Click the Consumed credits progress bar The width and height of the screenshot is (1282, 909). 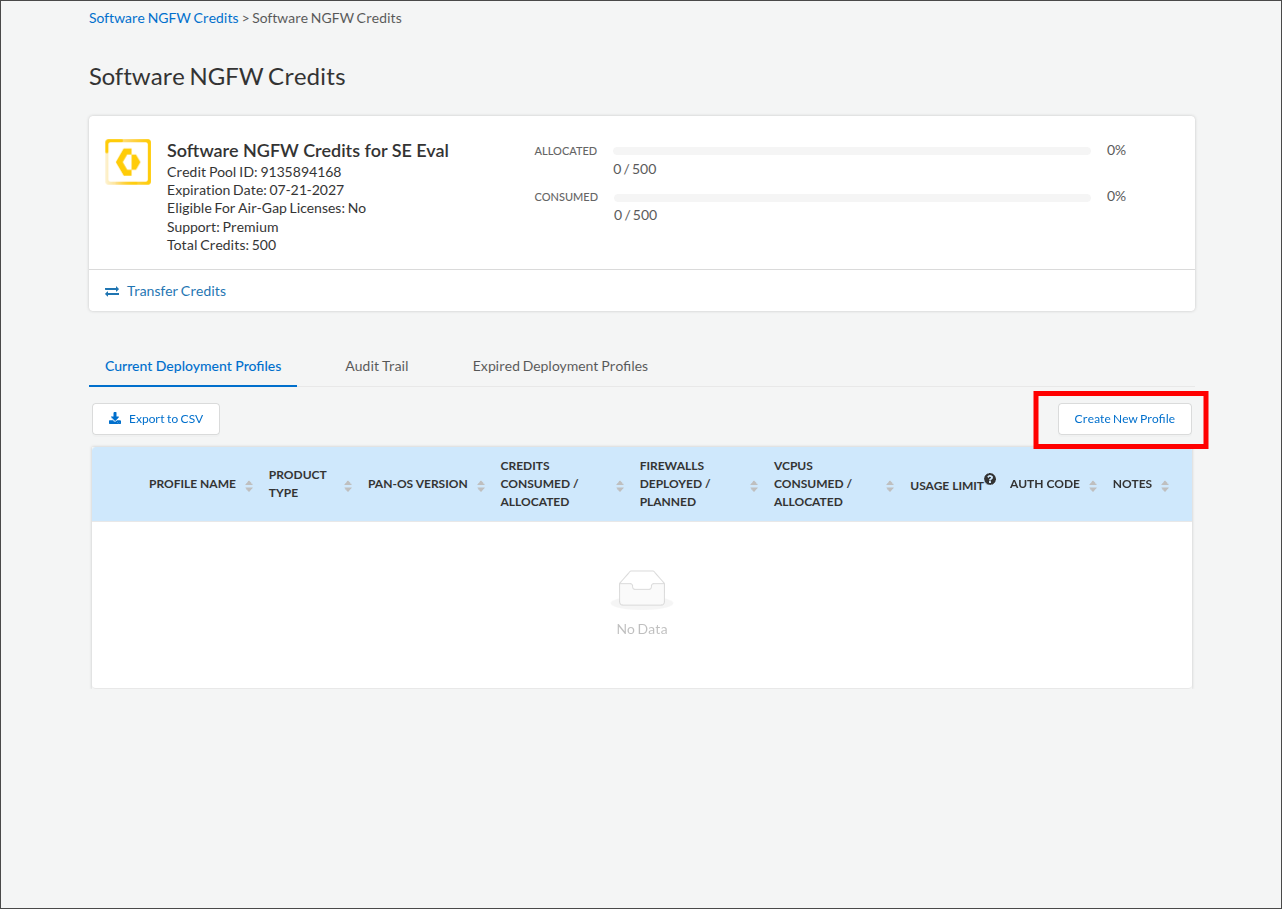[x=852, y=197]
